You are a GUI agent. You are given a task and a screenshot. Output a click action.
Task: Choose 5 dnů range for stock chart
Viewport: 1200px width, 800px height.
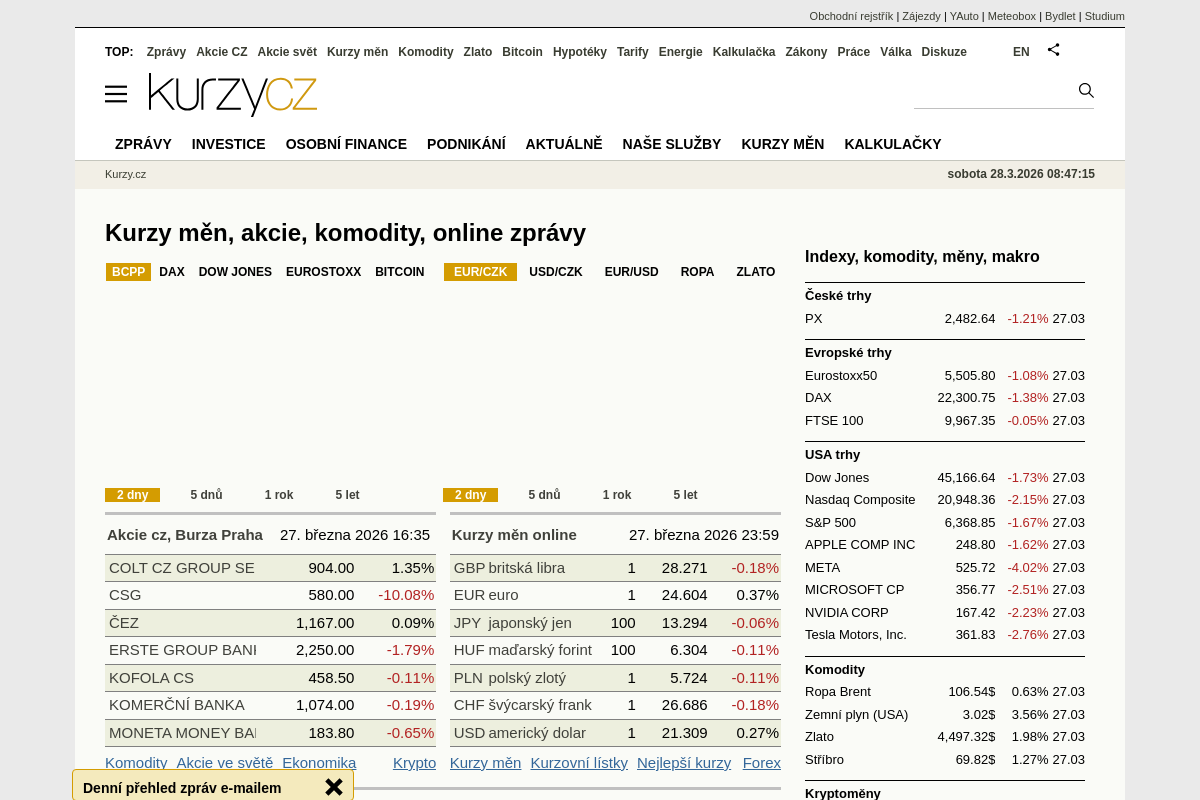coord(206,495)
